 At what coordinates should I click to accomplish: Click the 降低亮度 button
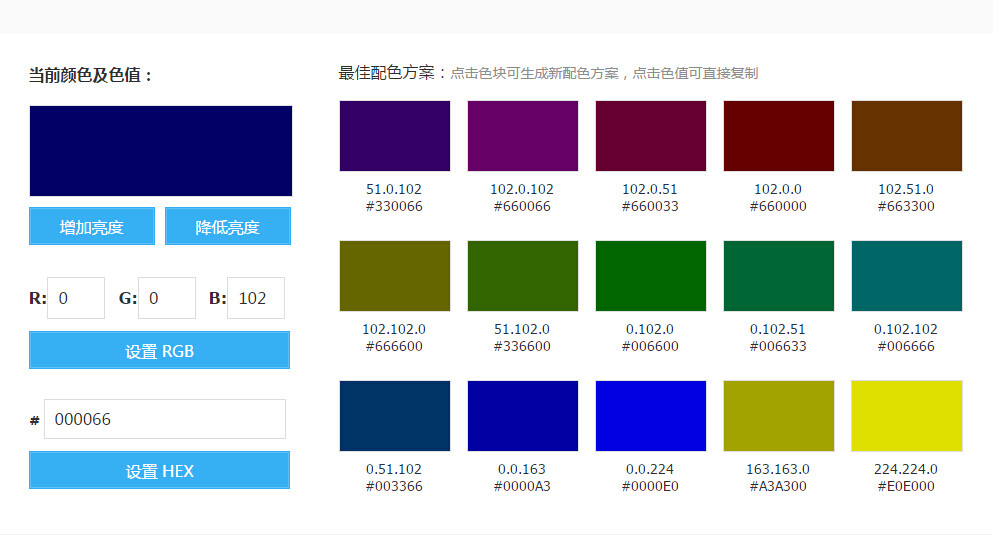pos(228,226)
